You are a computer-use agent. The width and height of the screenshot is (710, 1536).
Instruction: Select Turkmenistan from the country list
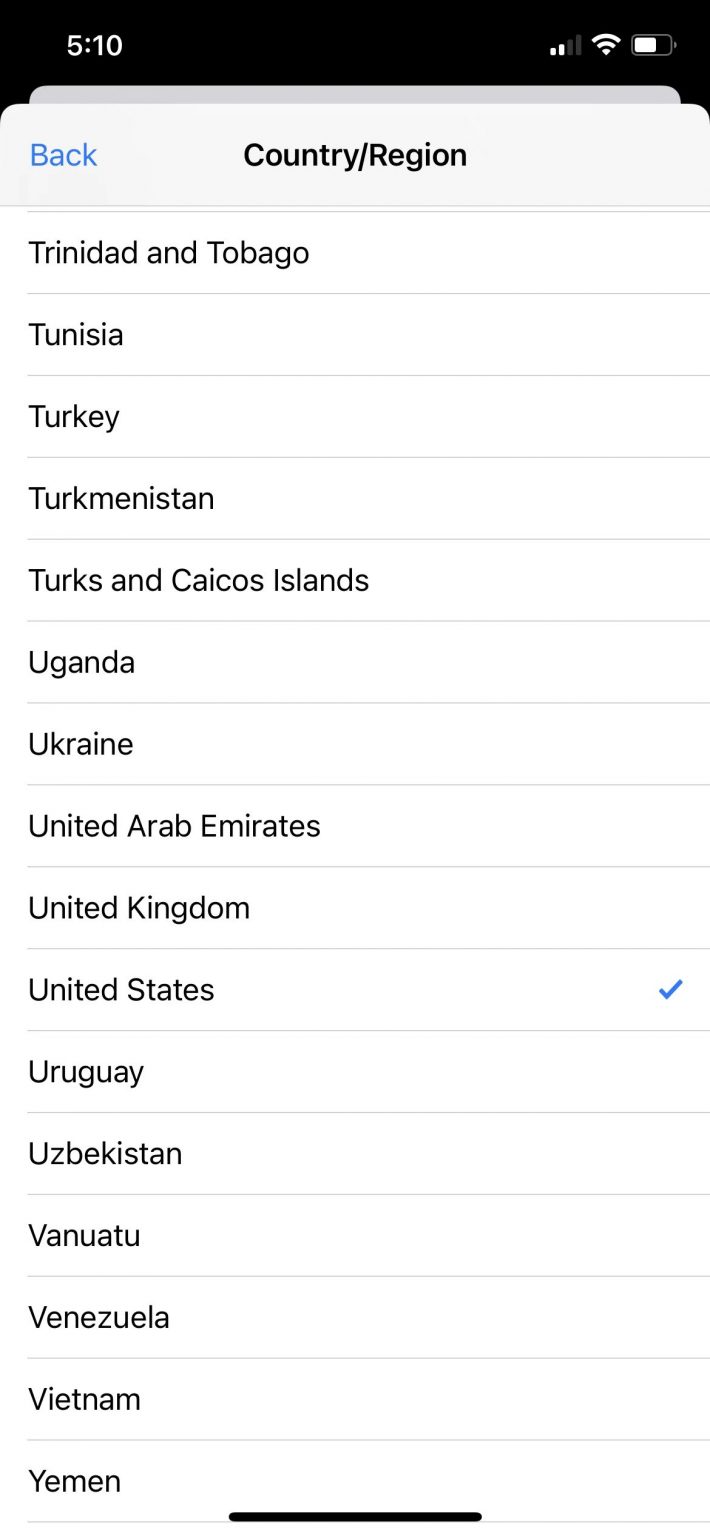pos(121,498)
